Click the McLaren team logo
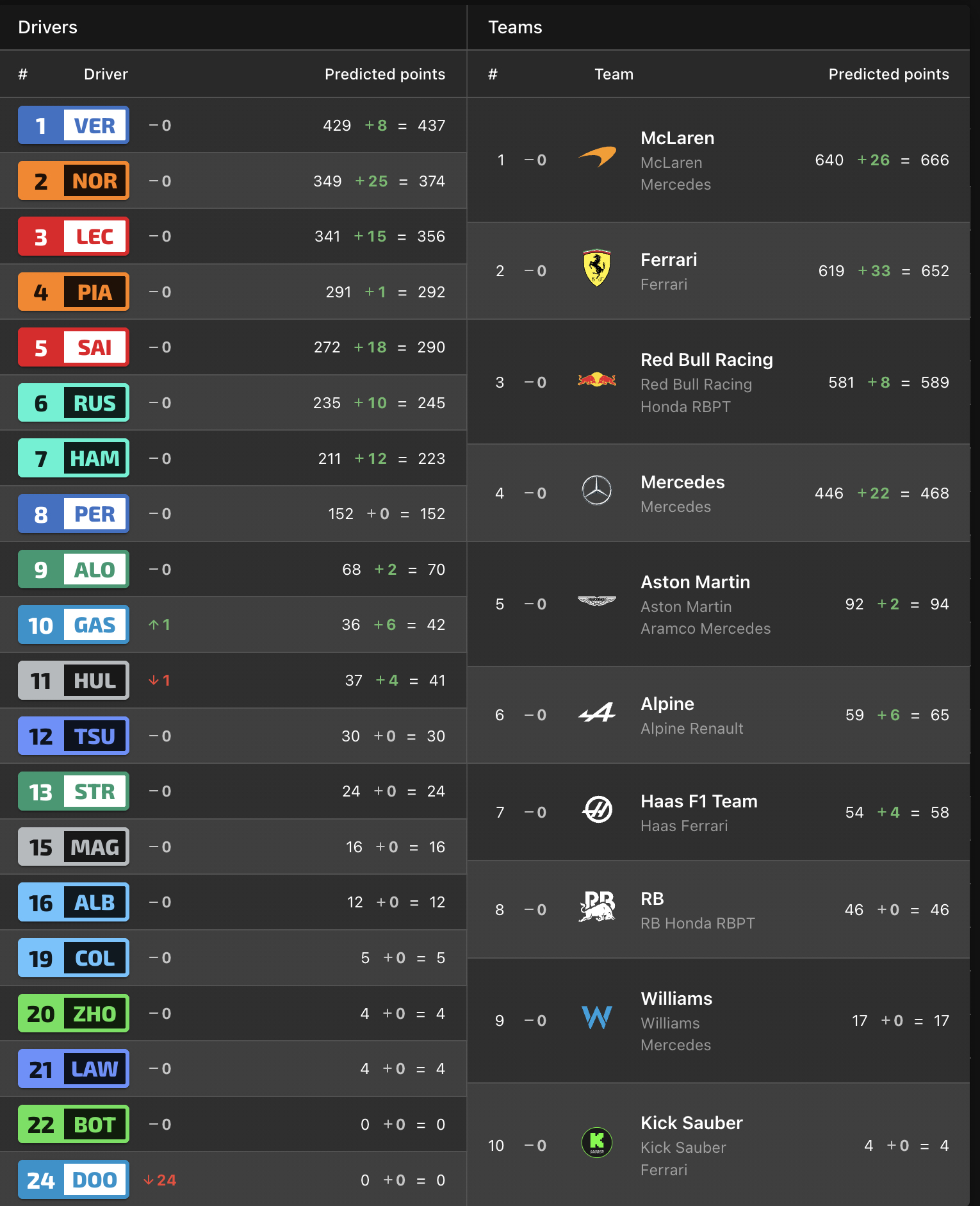This screenshot has height=1206, width=980. coord(597,157)
